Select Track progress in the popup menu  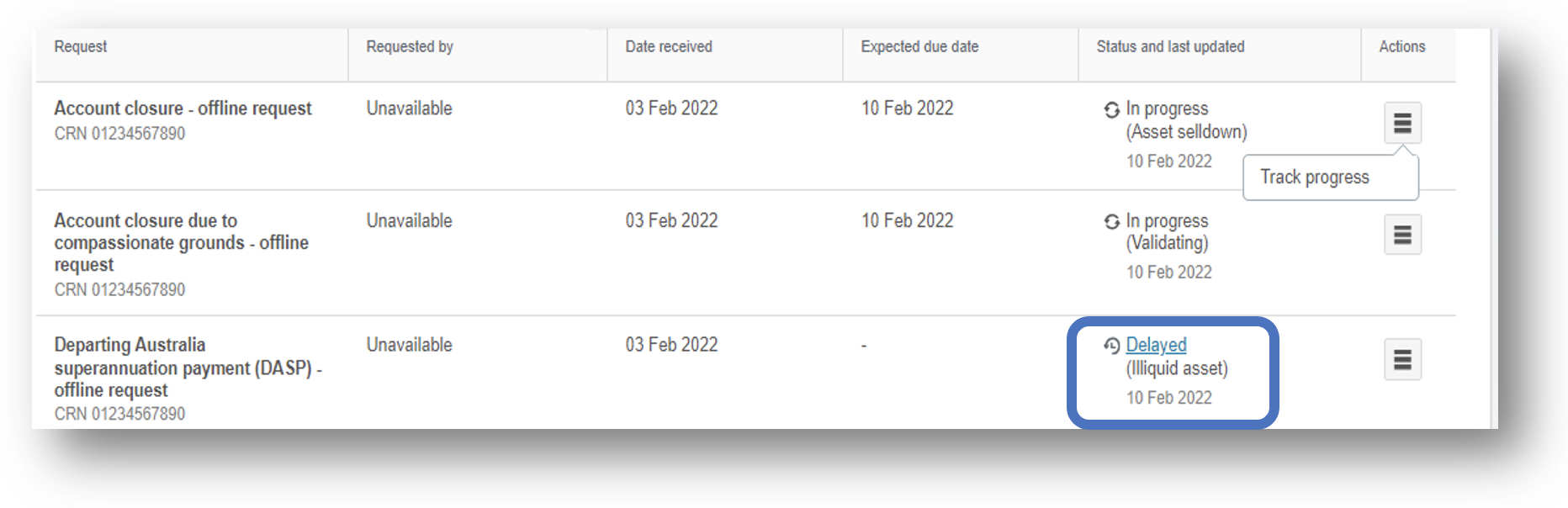1315,177
